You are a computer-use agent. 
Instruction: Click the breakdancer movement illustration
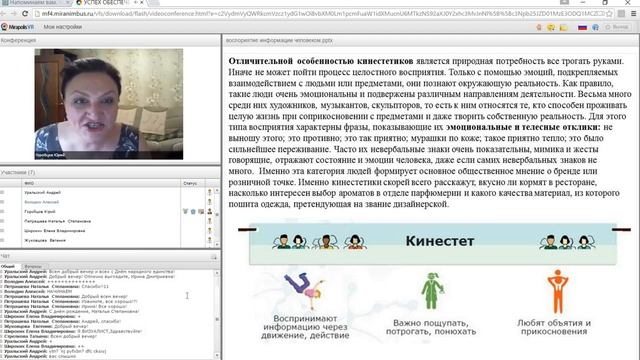(x=304, y=291)
